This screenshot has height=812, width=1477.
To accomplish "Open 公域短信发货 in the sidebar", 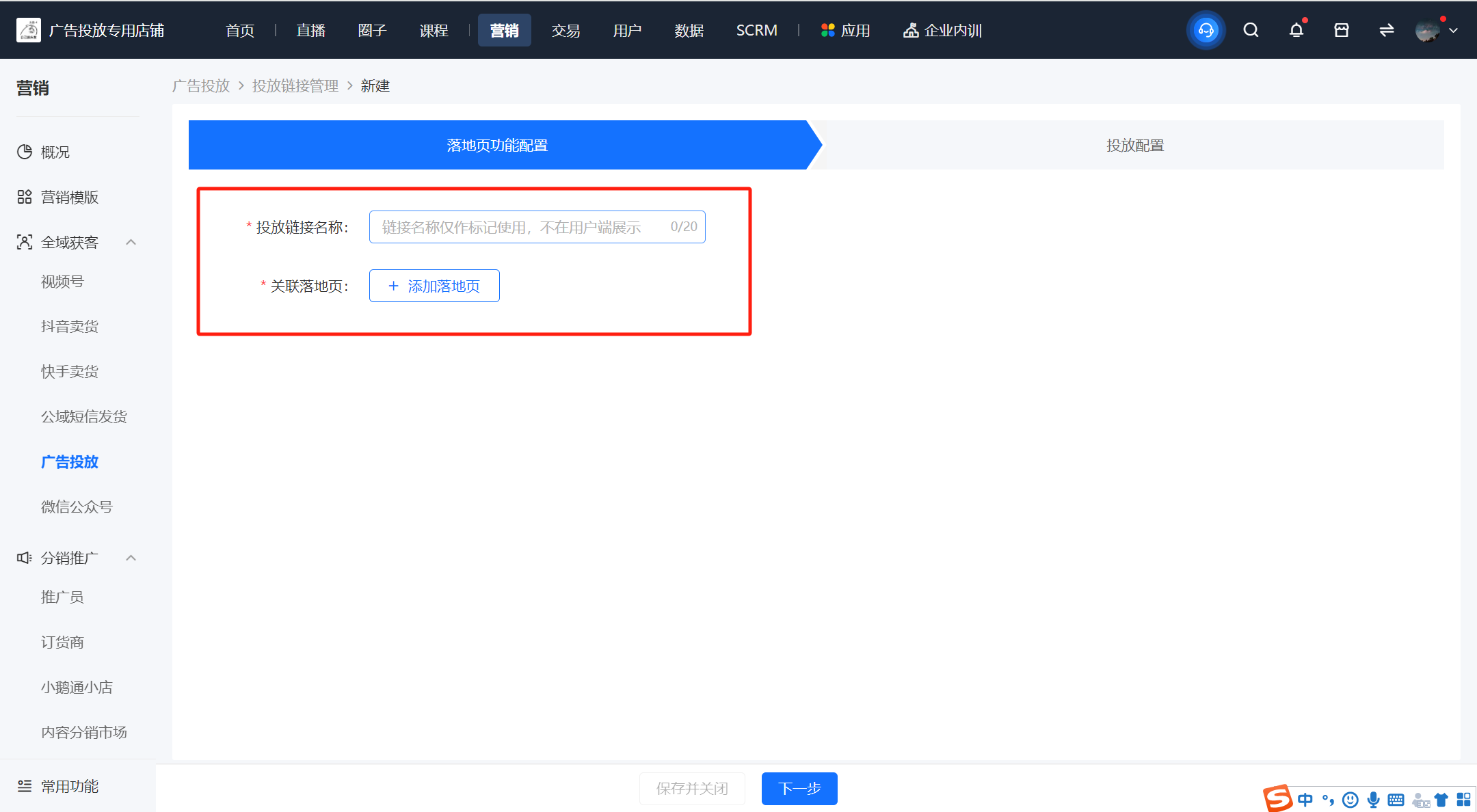I will [x=84, y=417].
